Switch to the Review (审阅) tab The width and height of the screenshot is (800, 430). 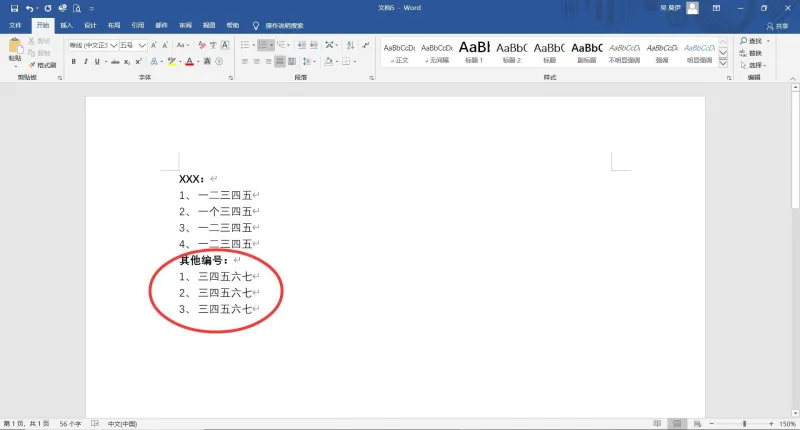[185, 26]
